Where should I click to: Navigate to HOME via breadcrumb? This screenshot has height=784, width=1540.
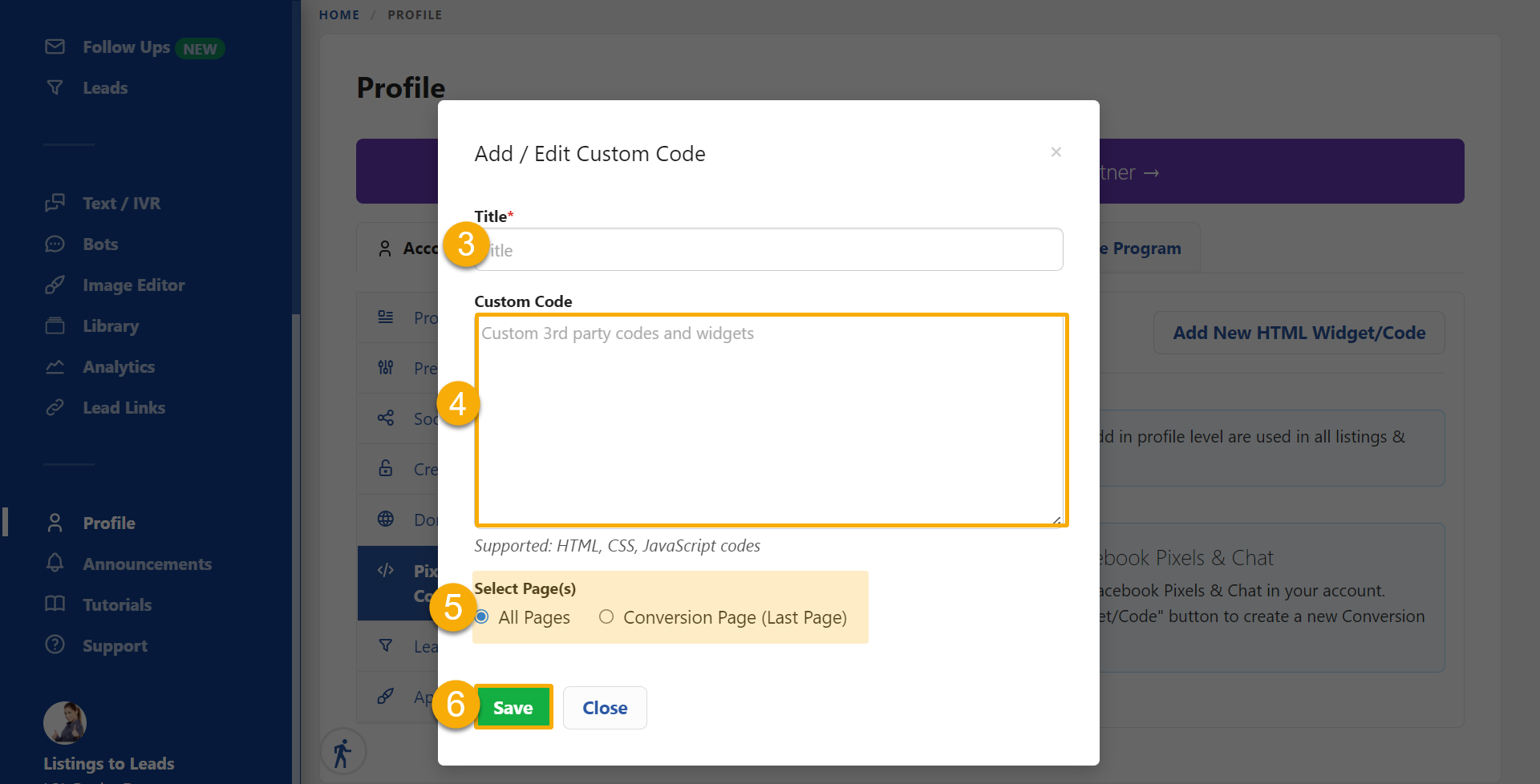(x=339, y=14)
